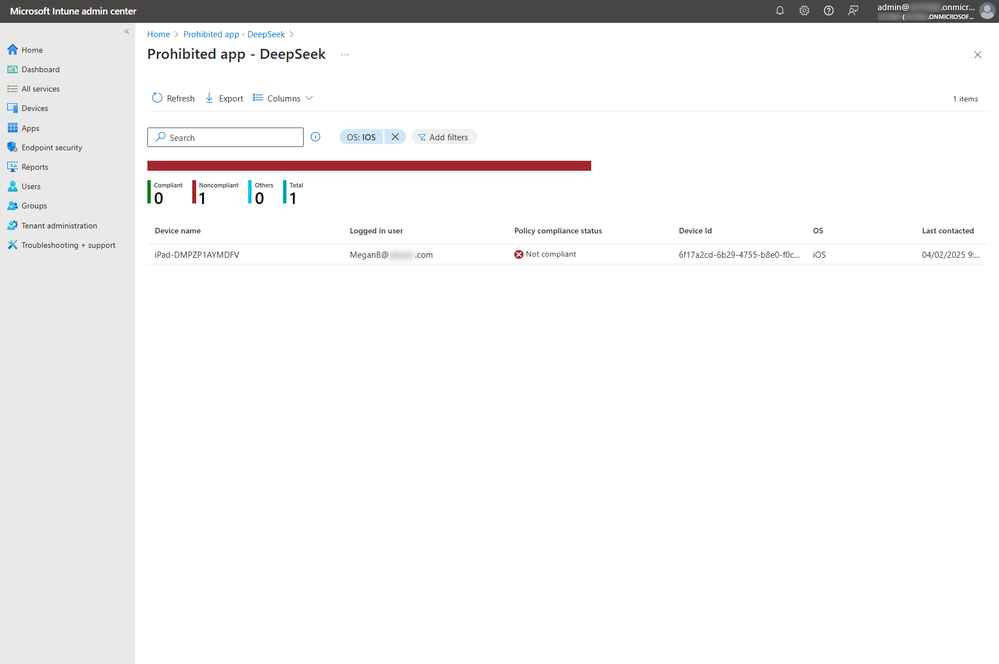Remove the OS: iOS filter

pyautogui.click(x=395, y=137)
